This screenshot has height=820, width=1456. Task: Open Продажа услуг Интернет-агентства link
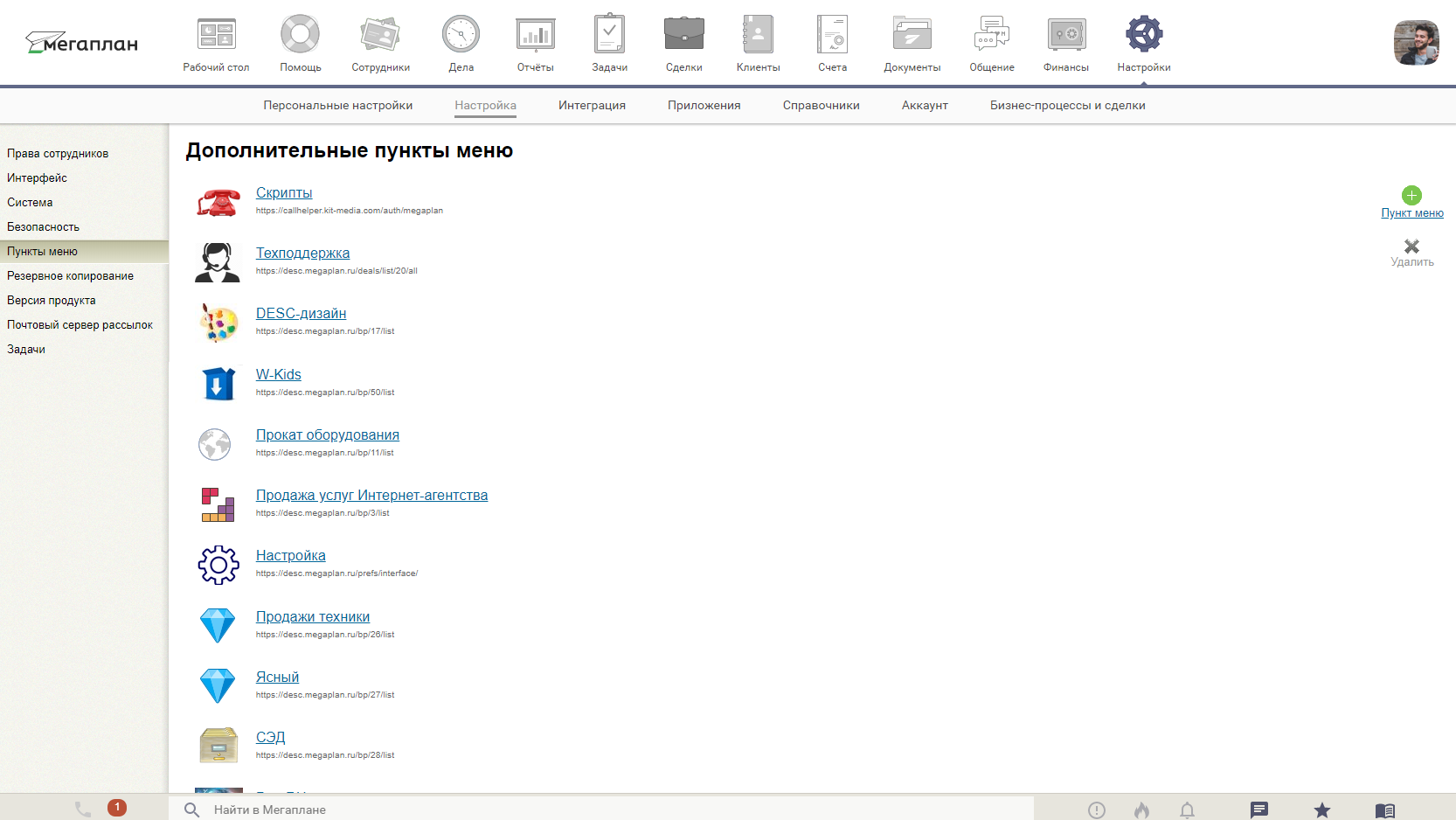[x=371, y=496]
